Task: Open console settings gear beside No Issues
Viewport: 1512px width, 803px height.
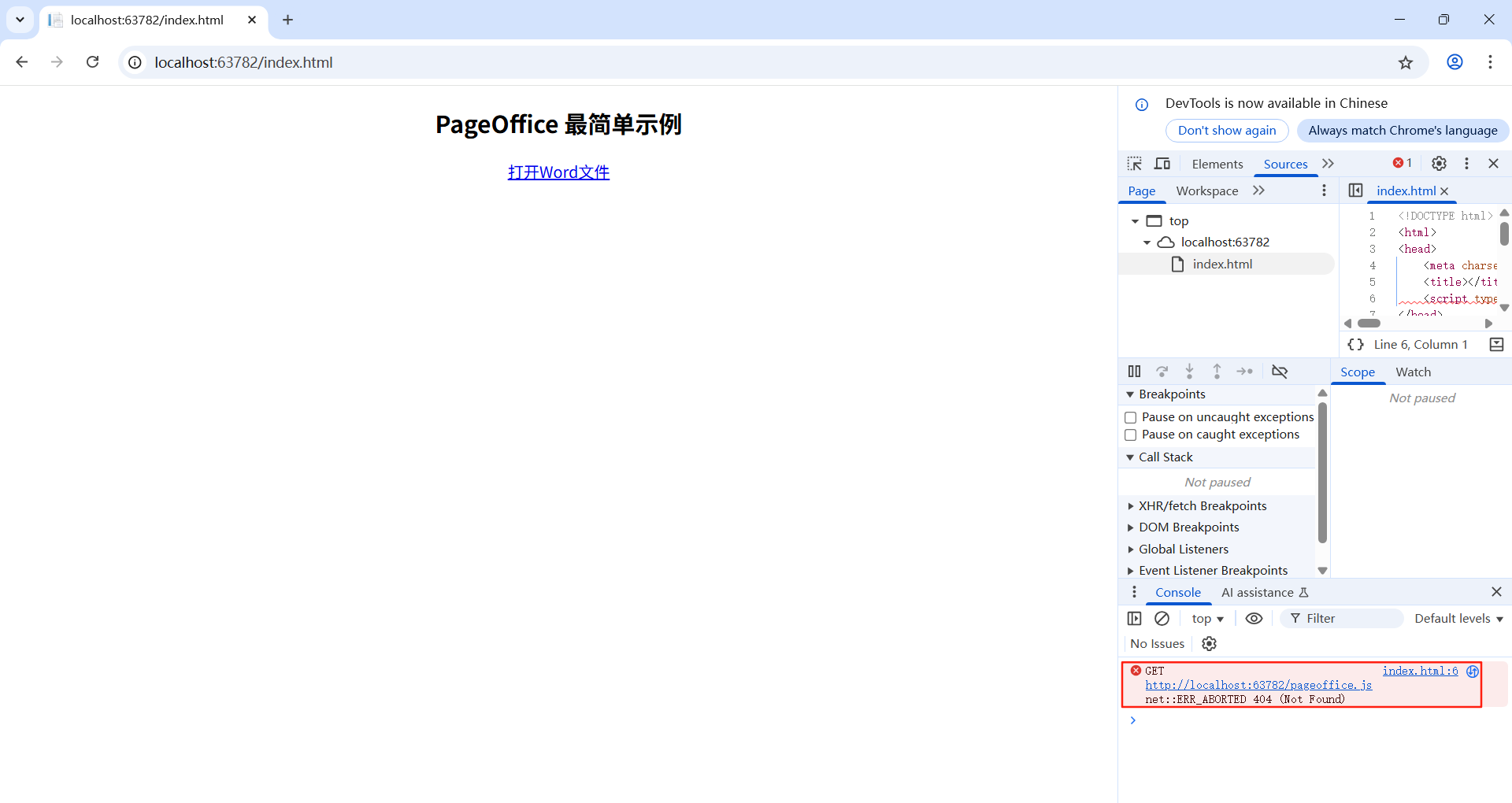Action: [x=1210, y=644]
